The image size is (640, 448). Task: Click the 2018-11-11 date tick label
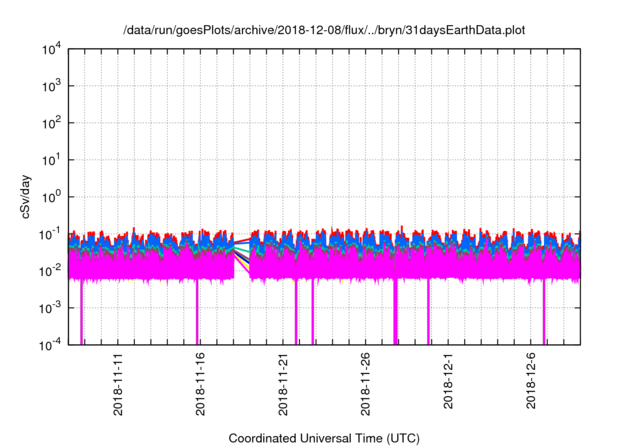pyautogui.click(x=118, y=384)
